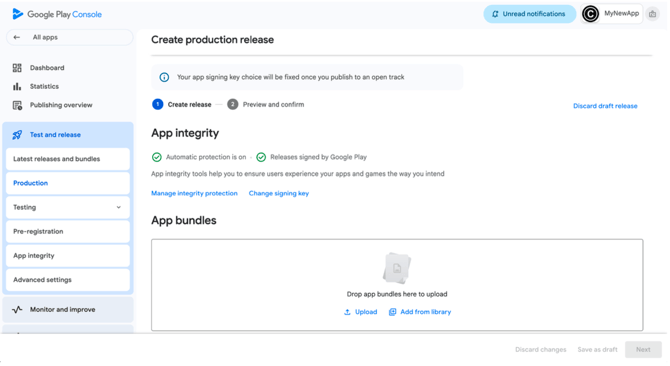
Task: Click the Discard changes button
Action: click(x=541, y=350)
